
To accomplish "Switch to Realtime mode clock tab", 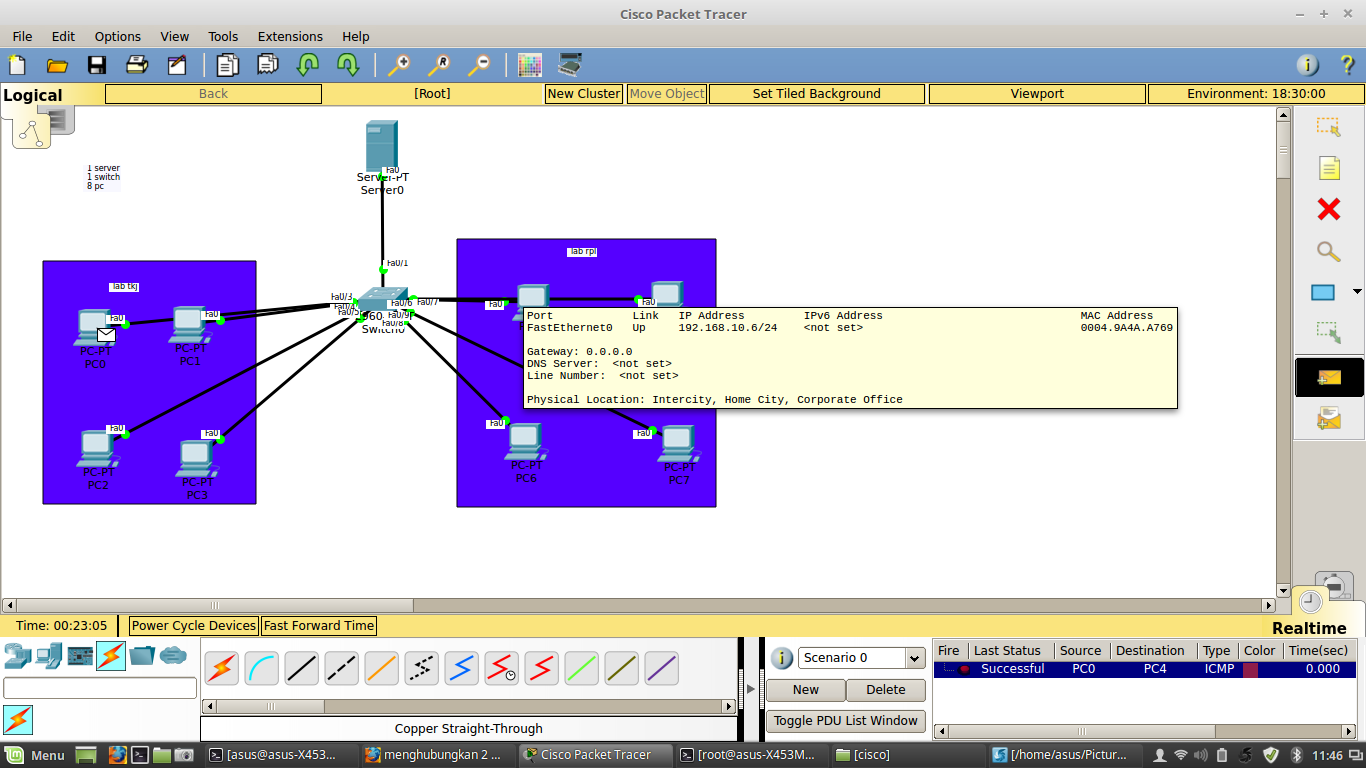I will click(x=1310, y=602).
